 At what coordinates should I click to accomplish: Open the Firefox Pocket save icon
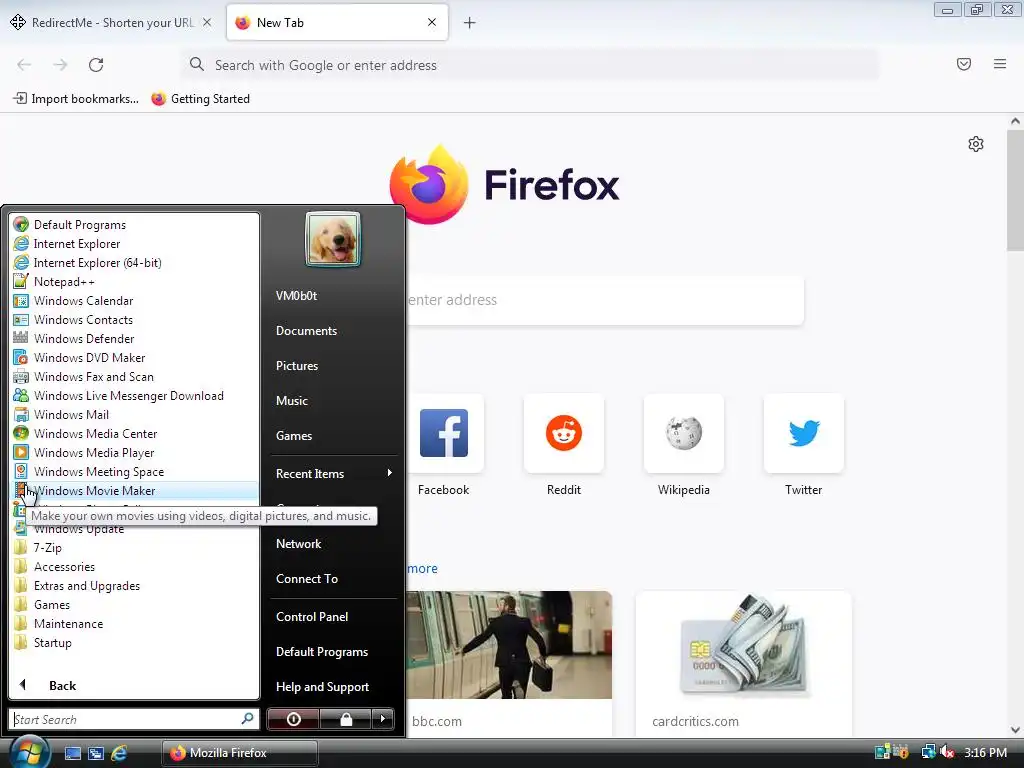click(x=964, y=64)
